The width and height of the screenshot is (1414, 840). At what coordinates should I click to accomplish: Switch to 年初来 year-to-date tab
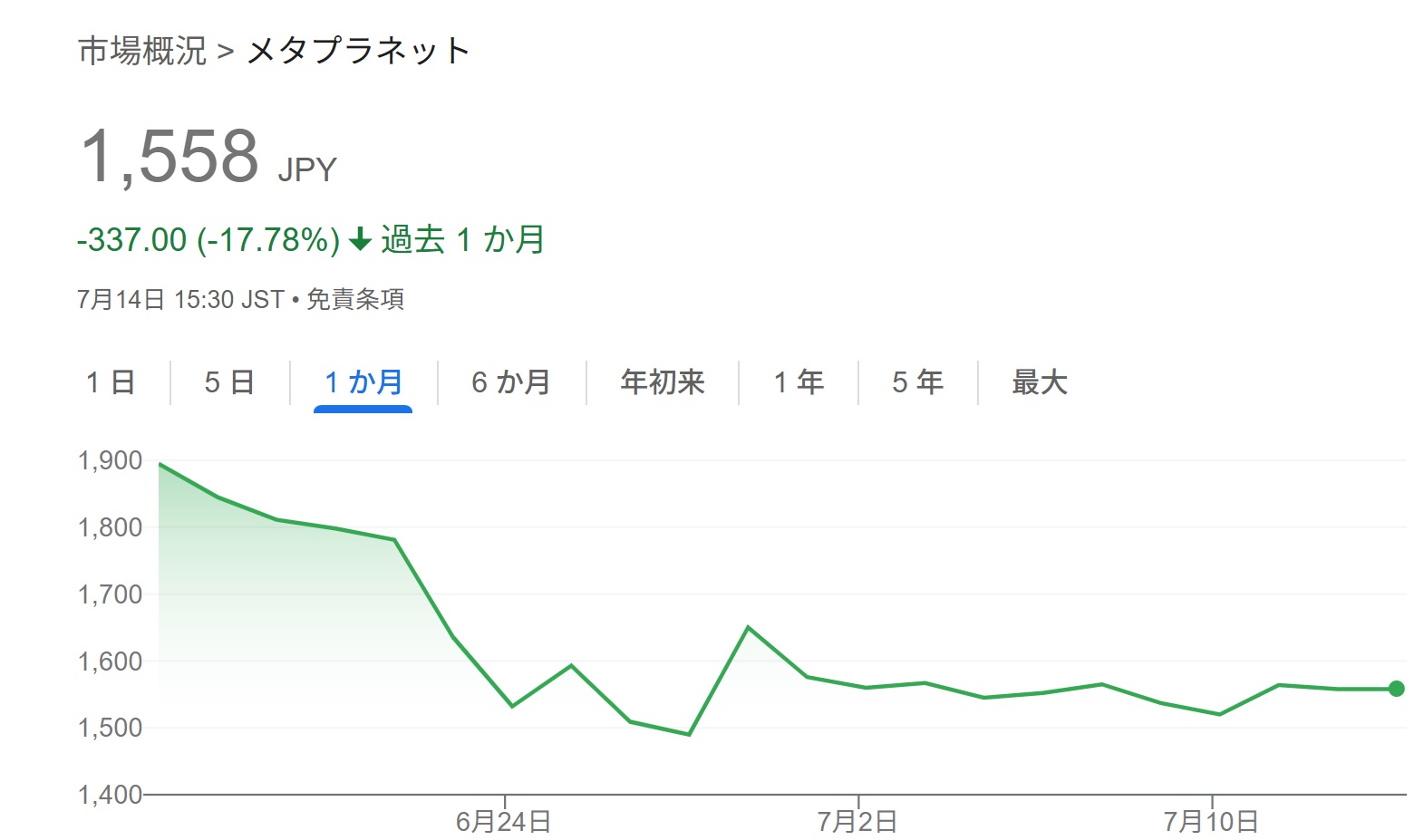tap(663, 382)
